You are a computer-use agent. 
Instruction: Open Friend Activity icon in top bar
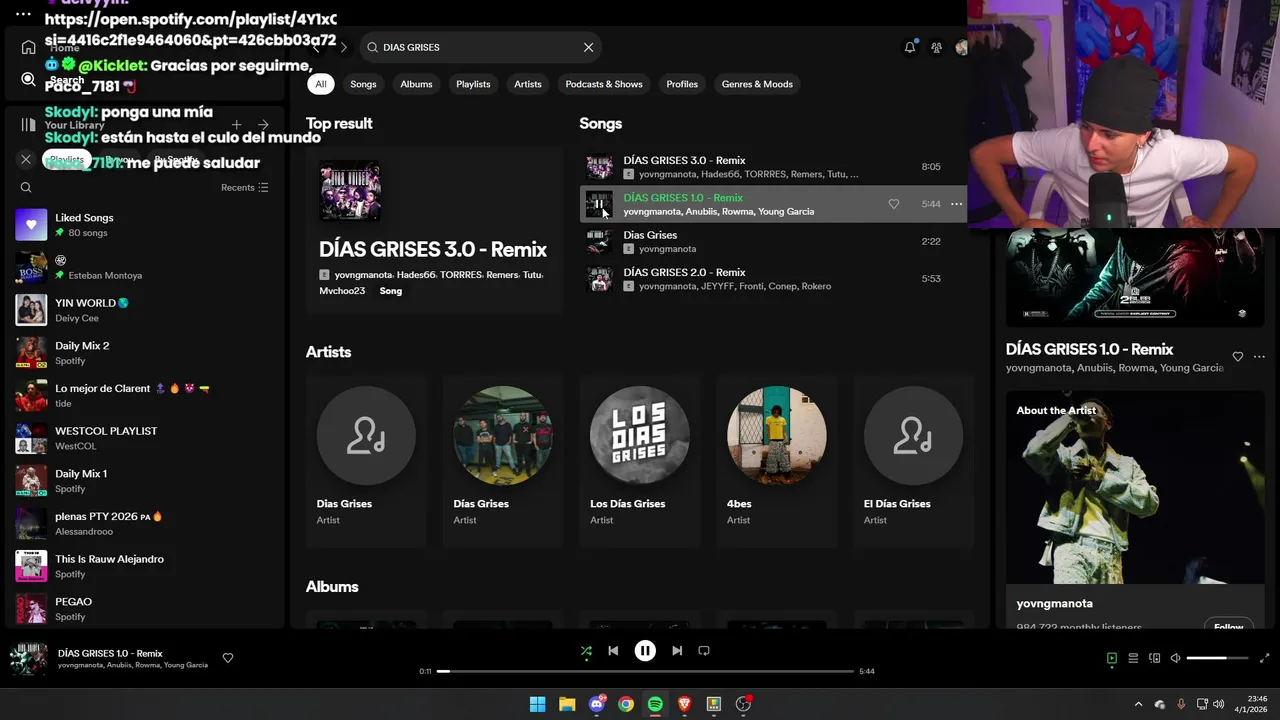936,47
